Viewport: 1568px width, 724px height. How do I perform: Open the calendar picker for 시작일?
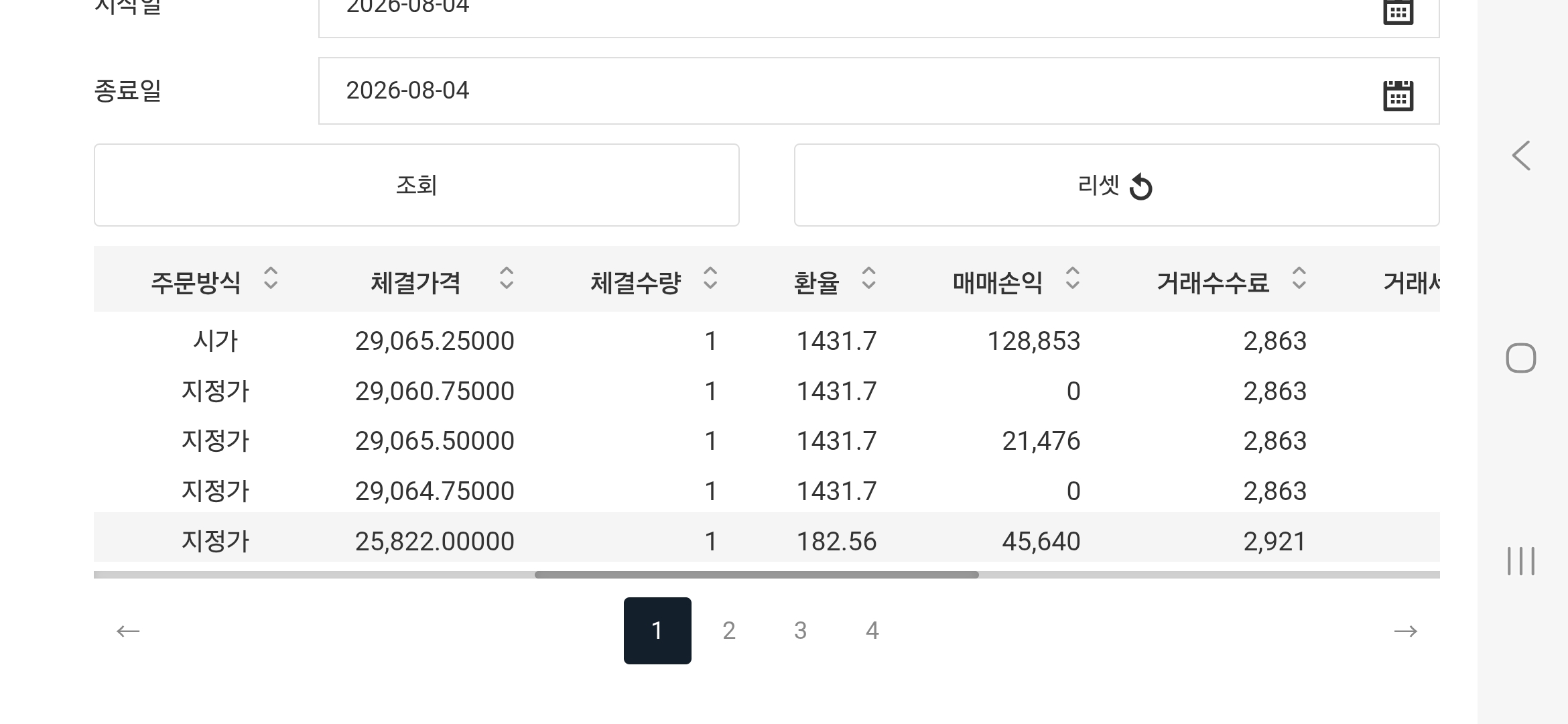tap(1398, 11)
